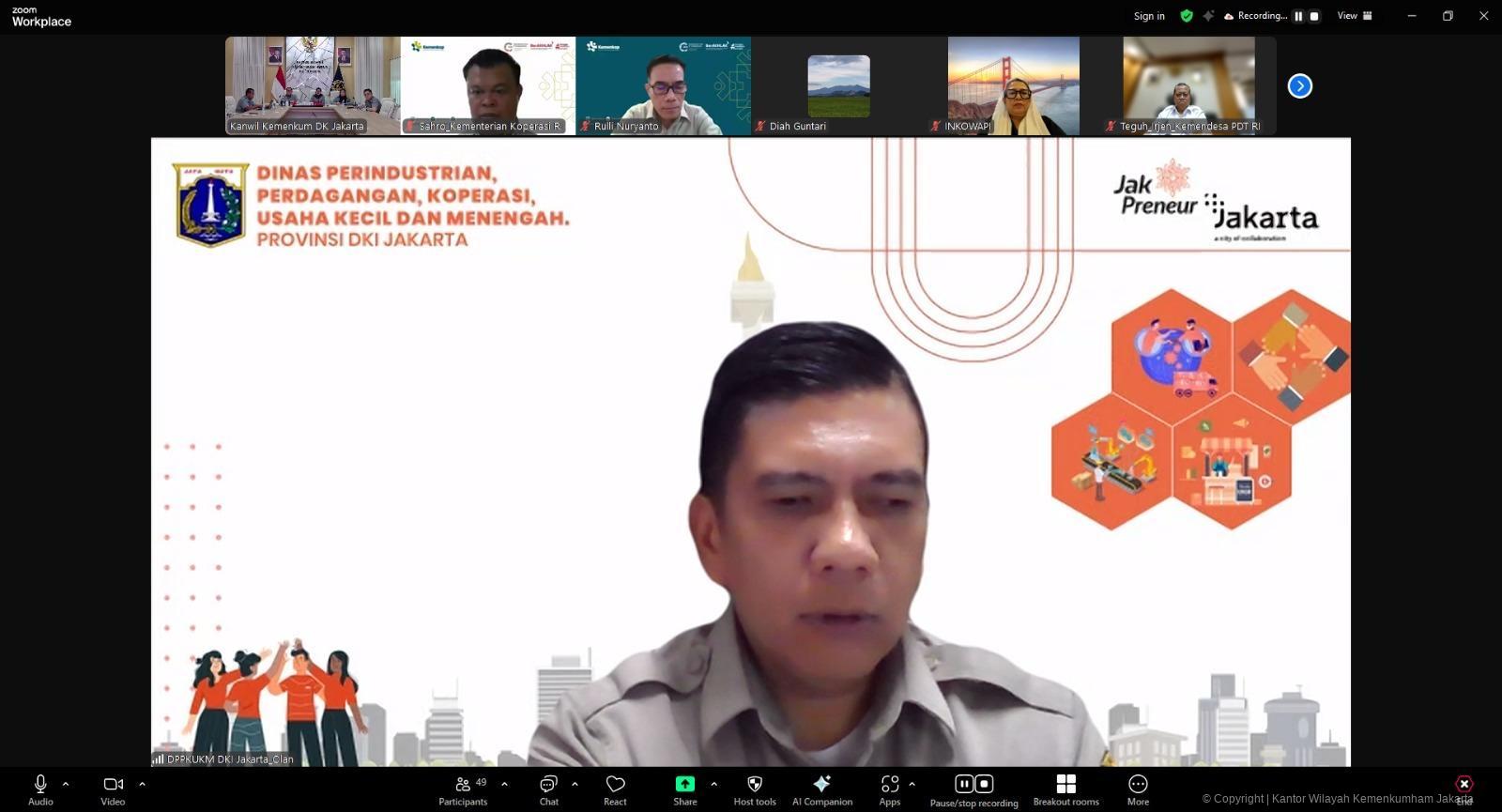Expand the Chat options caret
This screenshot has width=1502, height=812.
(575, 784)
